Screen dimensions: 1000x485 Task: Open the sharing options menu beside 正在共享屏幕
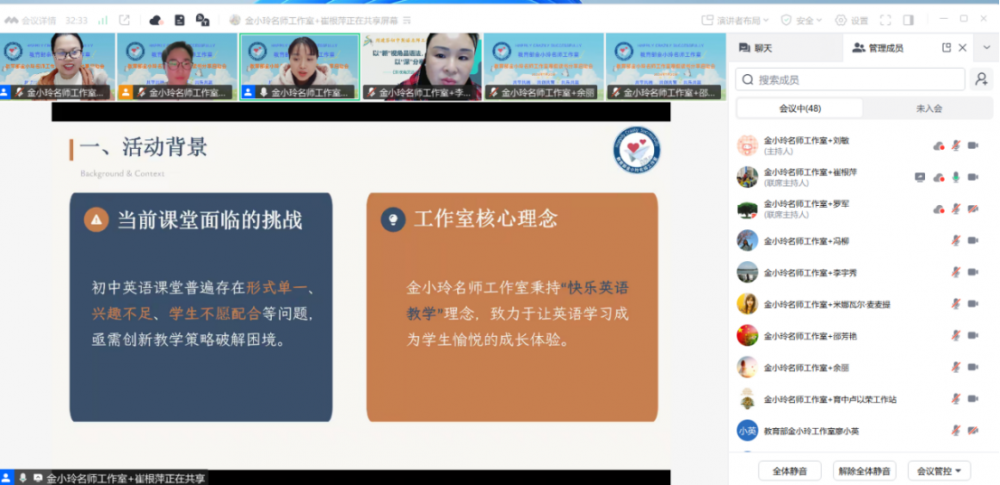(x=407, y=20)
